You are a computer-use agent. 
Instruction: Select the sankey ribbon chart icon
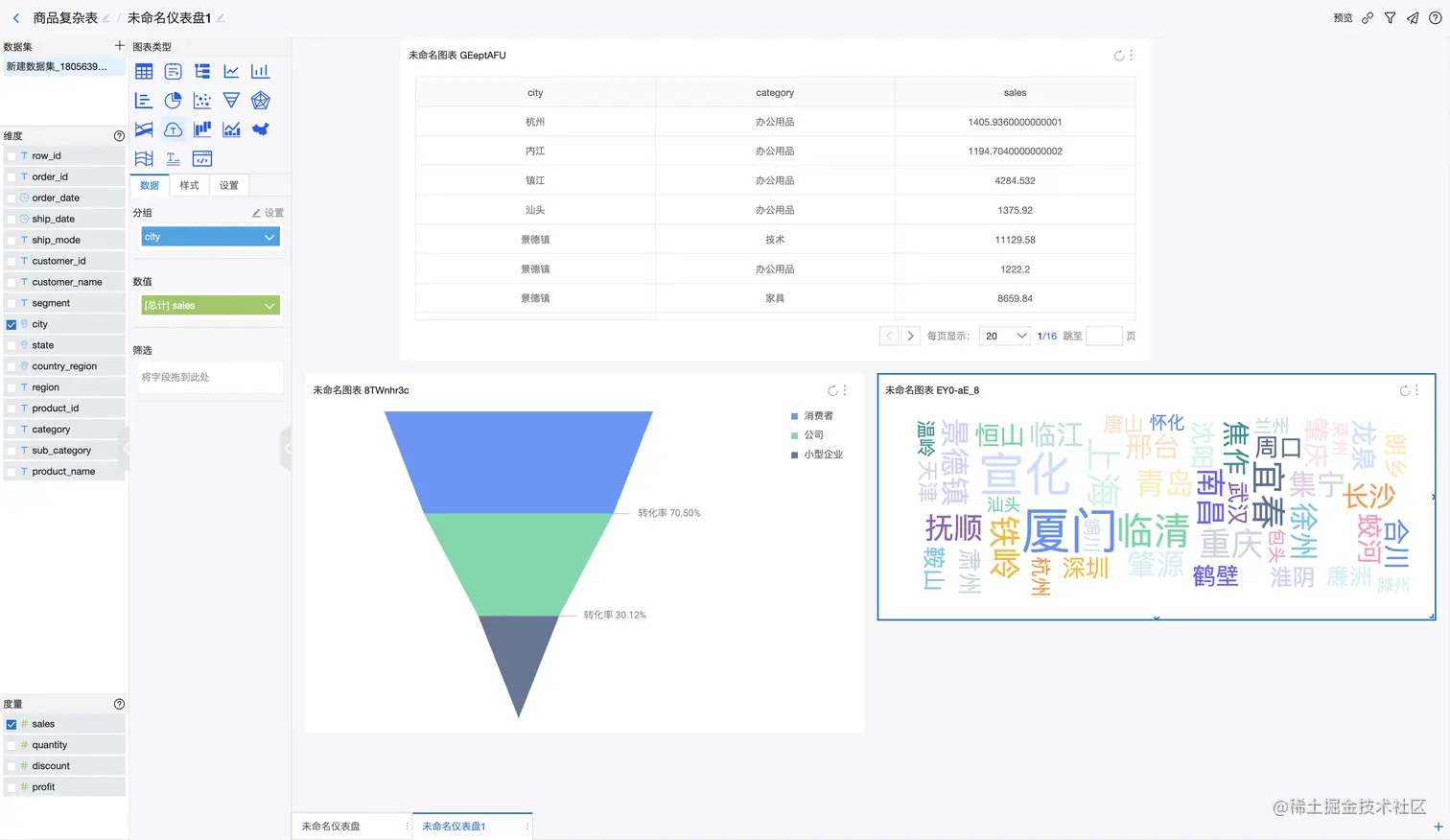click(144, 129)
